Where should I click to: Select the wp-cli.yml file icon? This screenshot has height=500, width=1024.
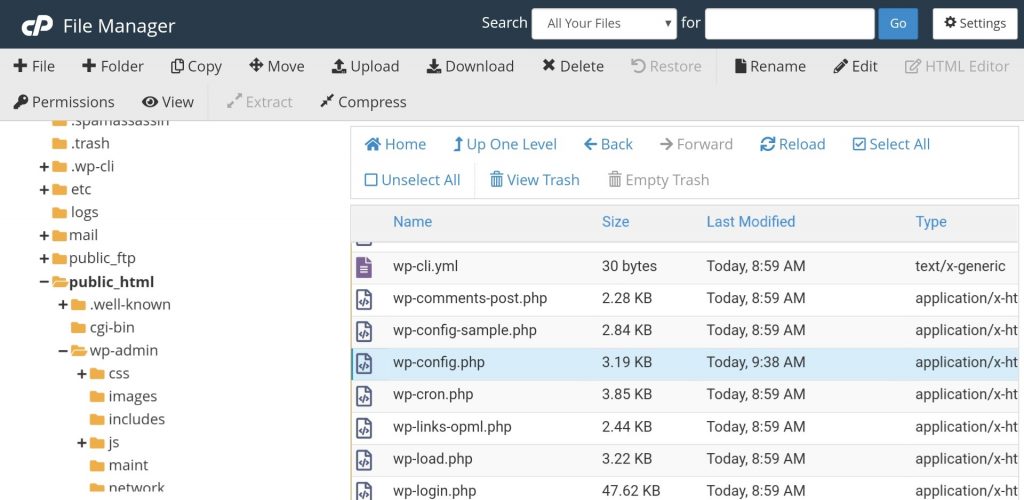(364, 267)
